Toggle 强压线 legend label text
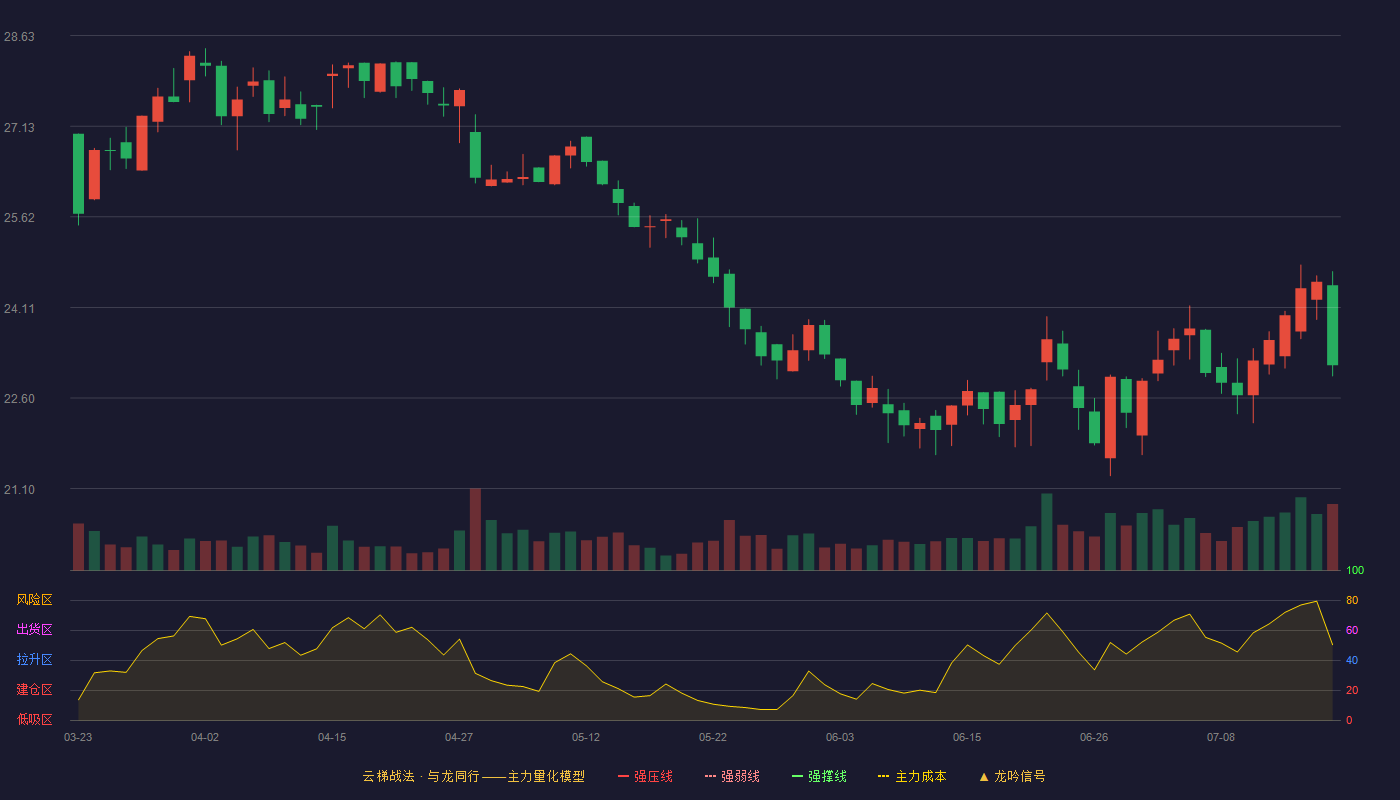This screenshot has height=800, width=1400. point(653,776)
